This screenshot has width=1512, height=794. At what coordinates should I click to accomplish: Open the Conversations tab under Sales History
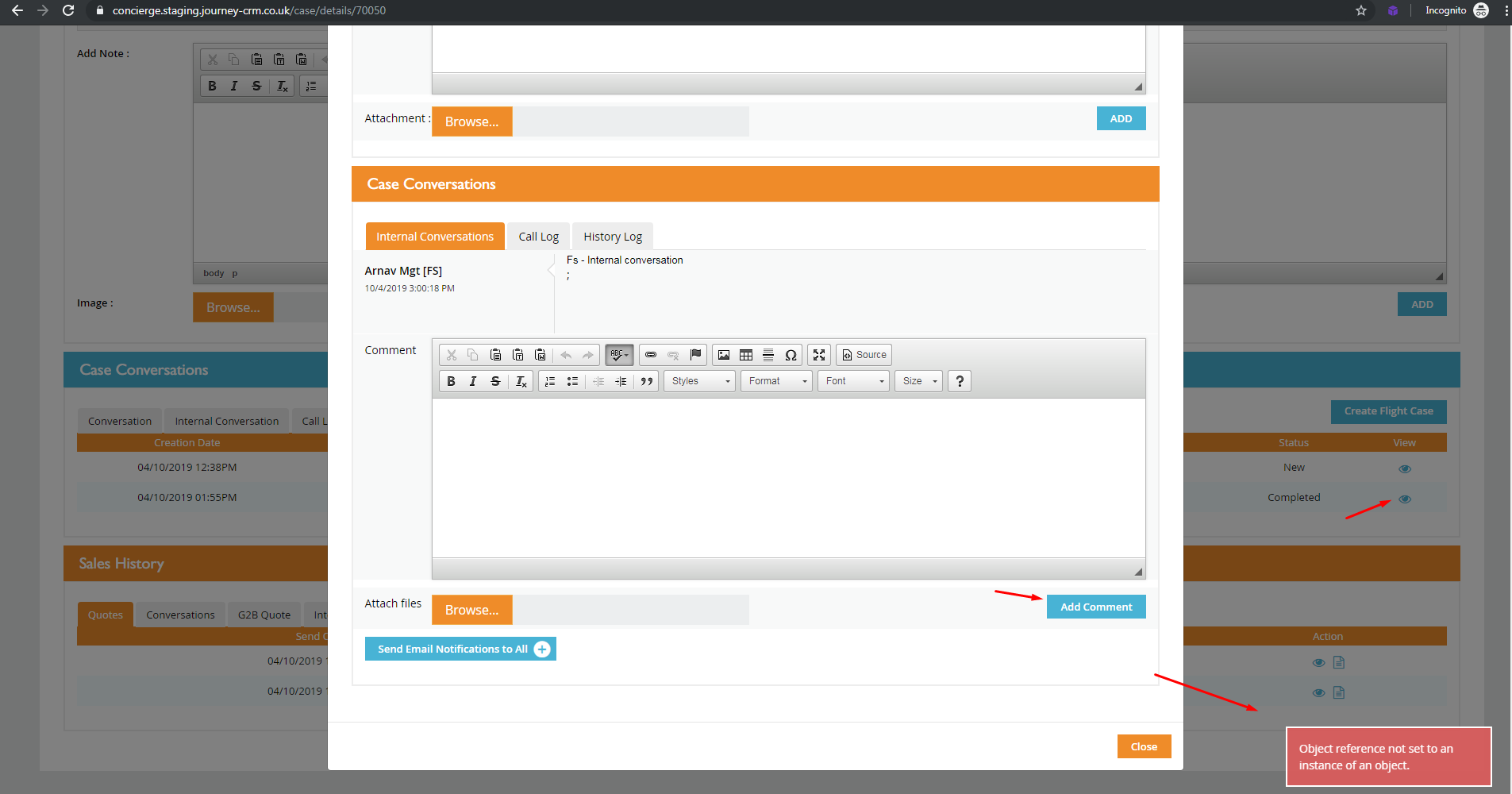pos(180,615)
